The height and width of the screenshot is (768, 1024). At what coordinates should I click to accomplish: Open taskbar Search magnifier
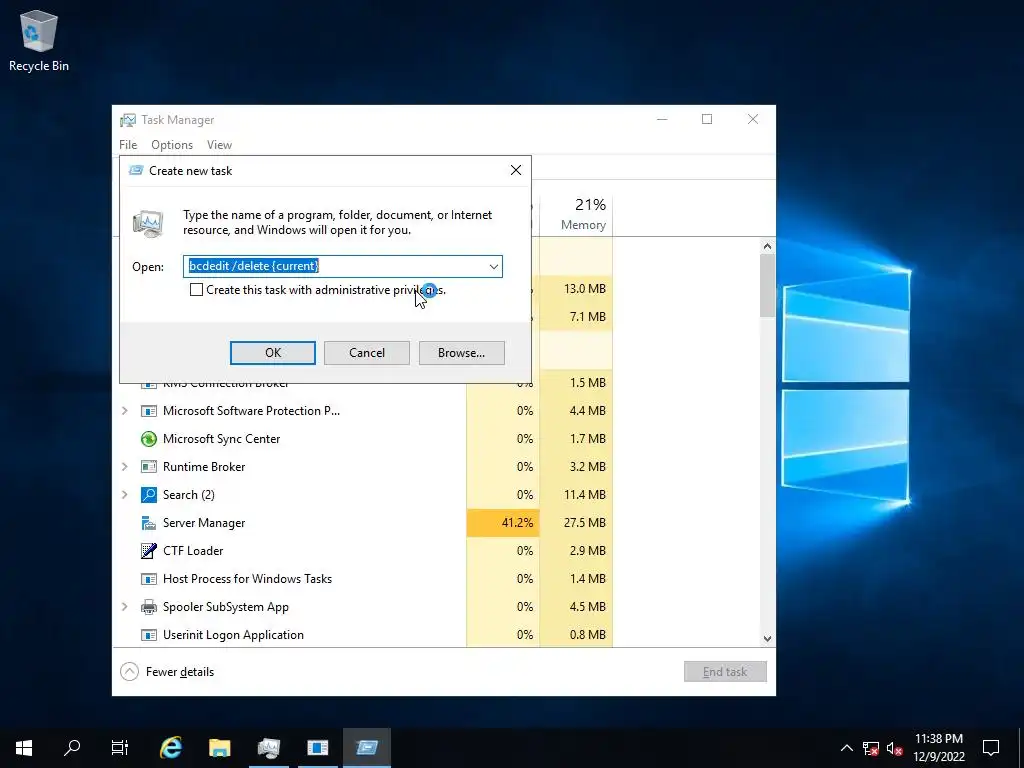point(72,748)
